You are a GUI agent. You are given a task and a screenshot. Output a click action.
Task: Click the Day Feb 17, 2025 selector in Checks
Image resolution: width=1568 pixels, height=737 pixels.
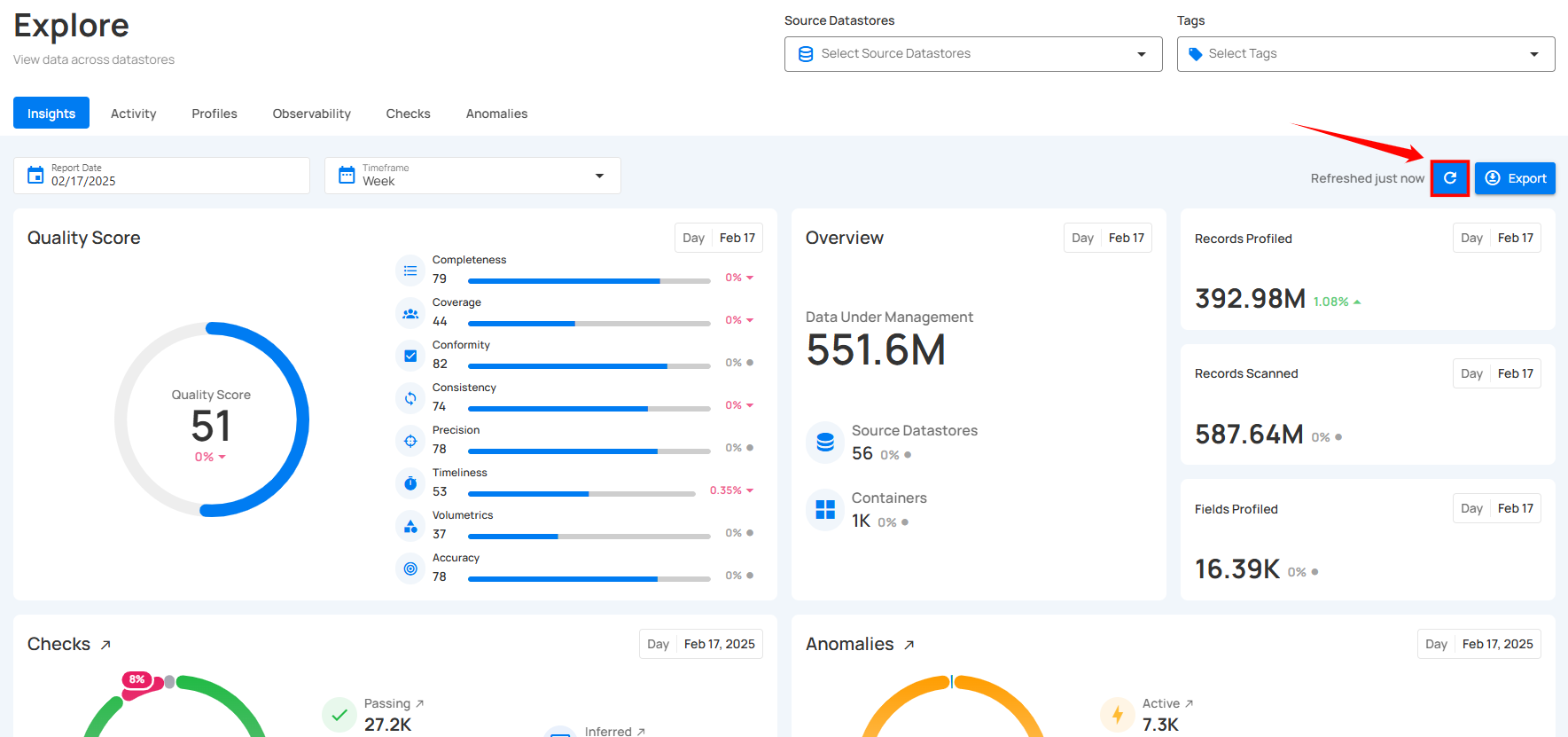pyautogui.click(x=701, y=644)
